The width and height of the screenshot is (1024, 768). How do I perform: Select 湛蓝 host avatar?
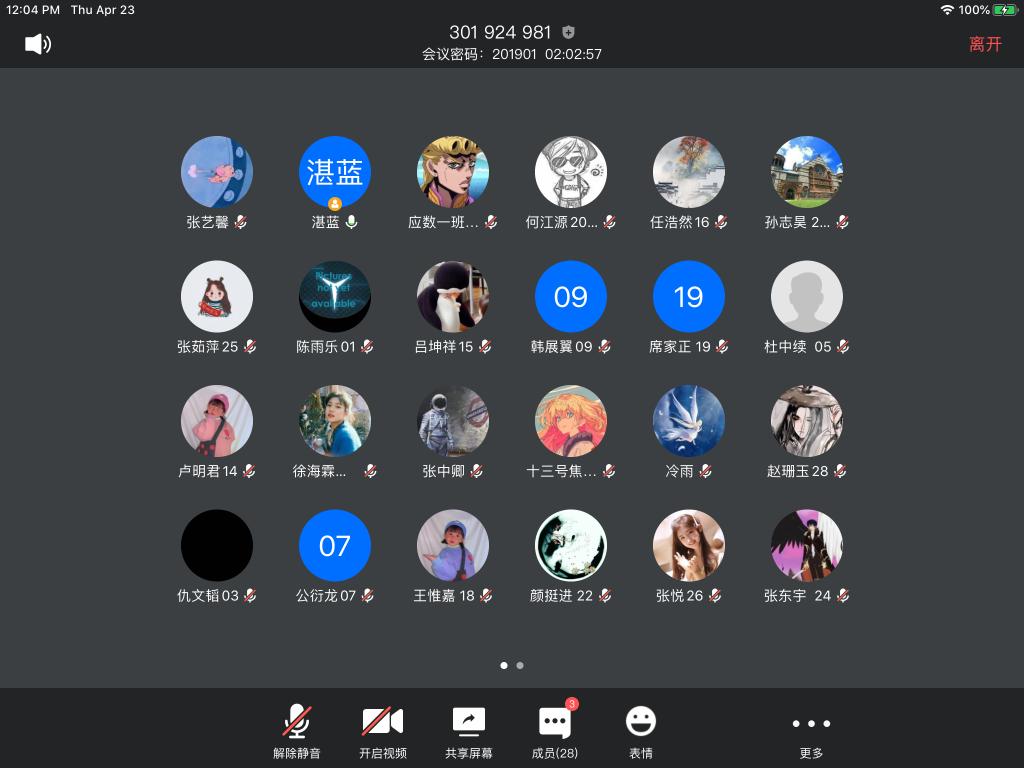[x=335, y=172]
